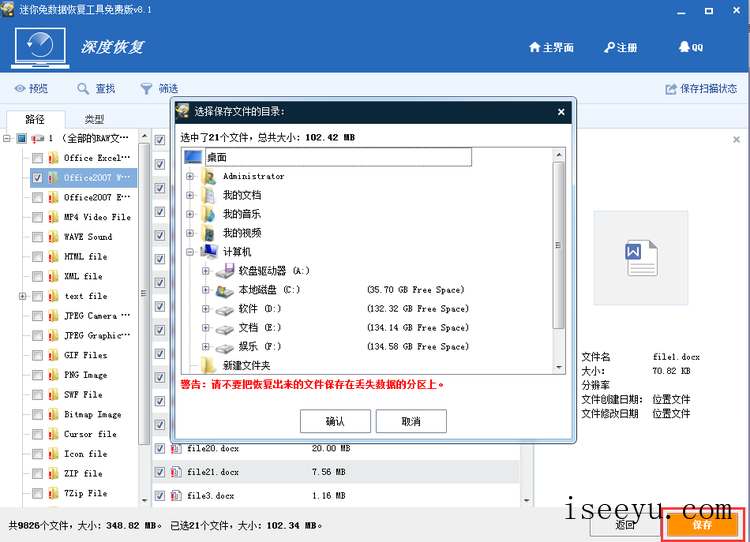Toggle the file20.docx checkbox
Image resolution: width=750 pixels, height=542 pixels.
[160, 448]
